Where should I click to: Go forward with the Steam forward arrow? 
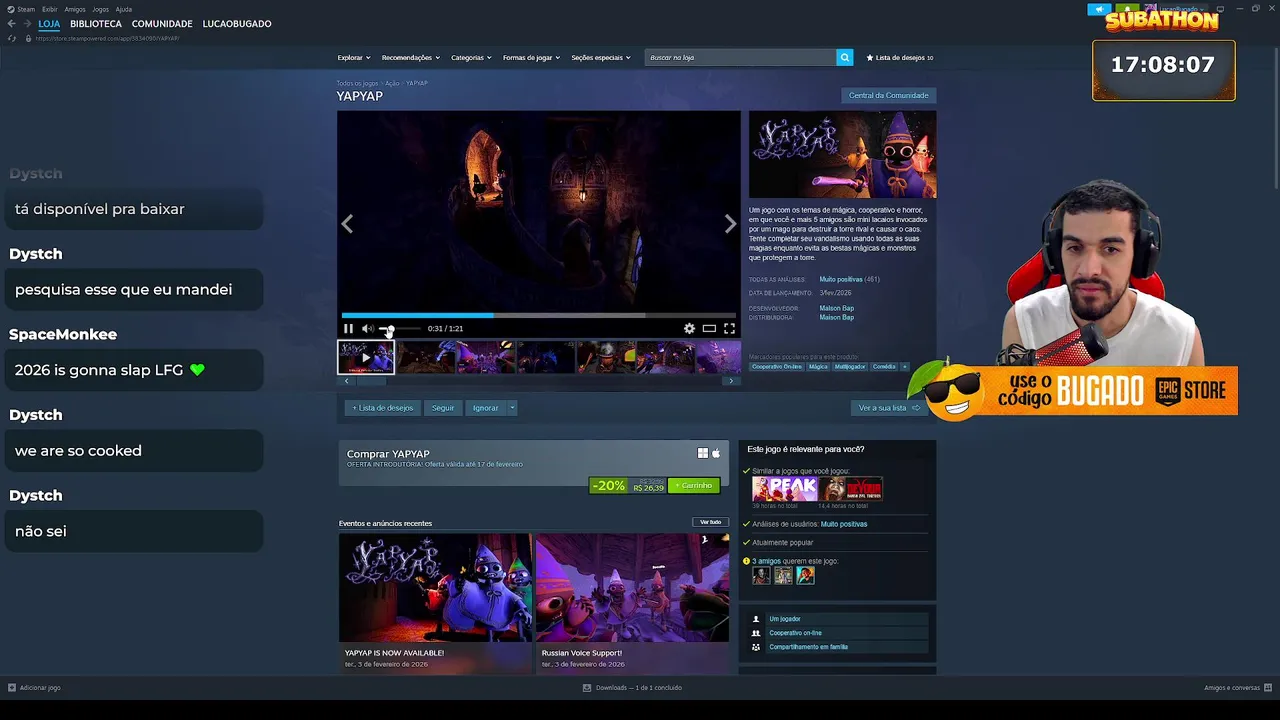(x=26, y=23)
